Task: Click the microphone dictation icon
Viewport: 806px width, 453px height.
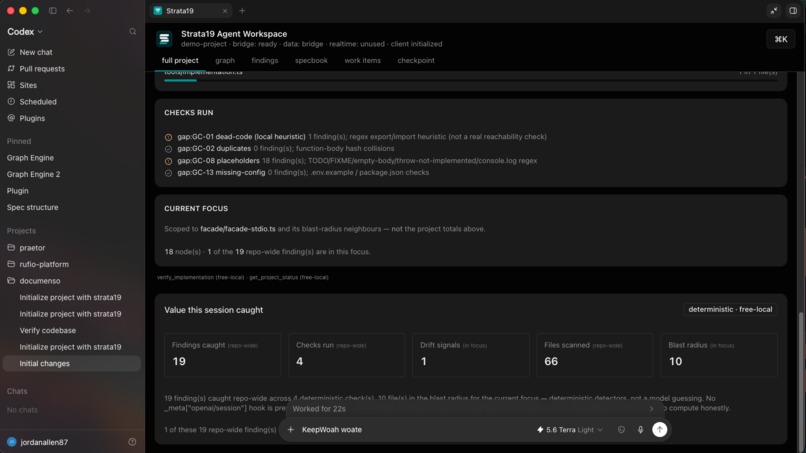Action: [640, 429]
